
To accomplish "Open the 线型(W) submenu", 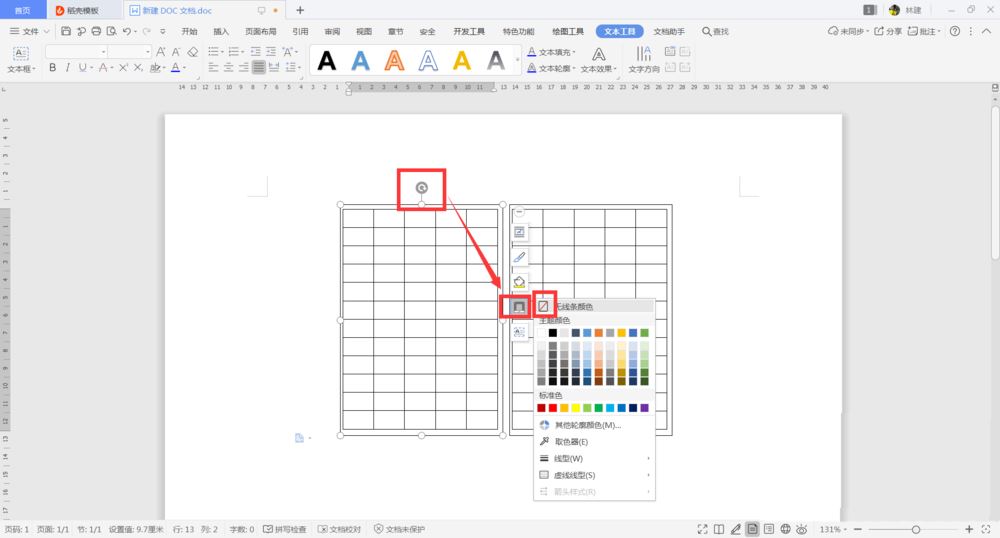I will 594,458.
